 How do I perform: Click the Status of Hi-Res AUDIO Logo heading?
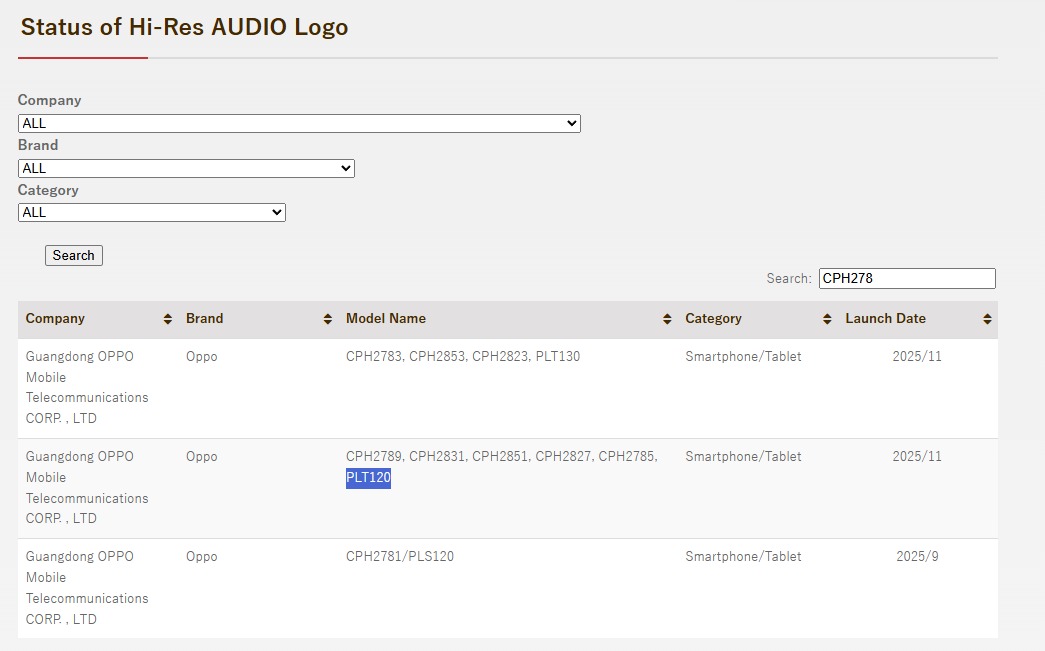185,27
